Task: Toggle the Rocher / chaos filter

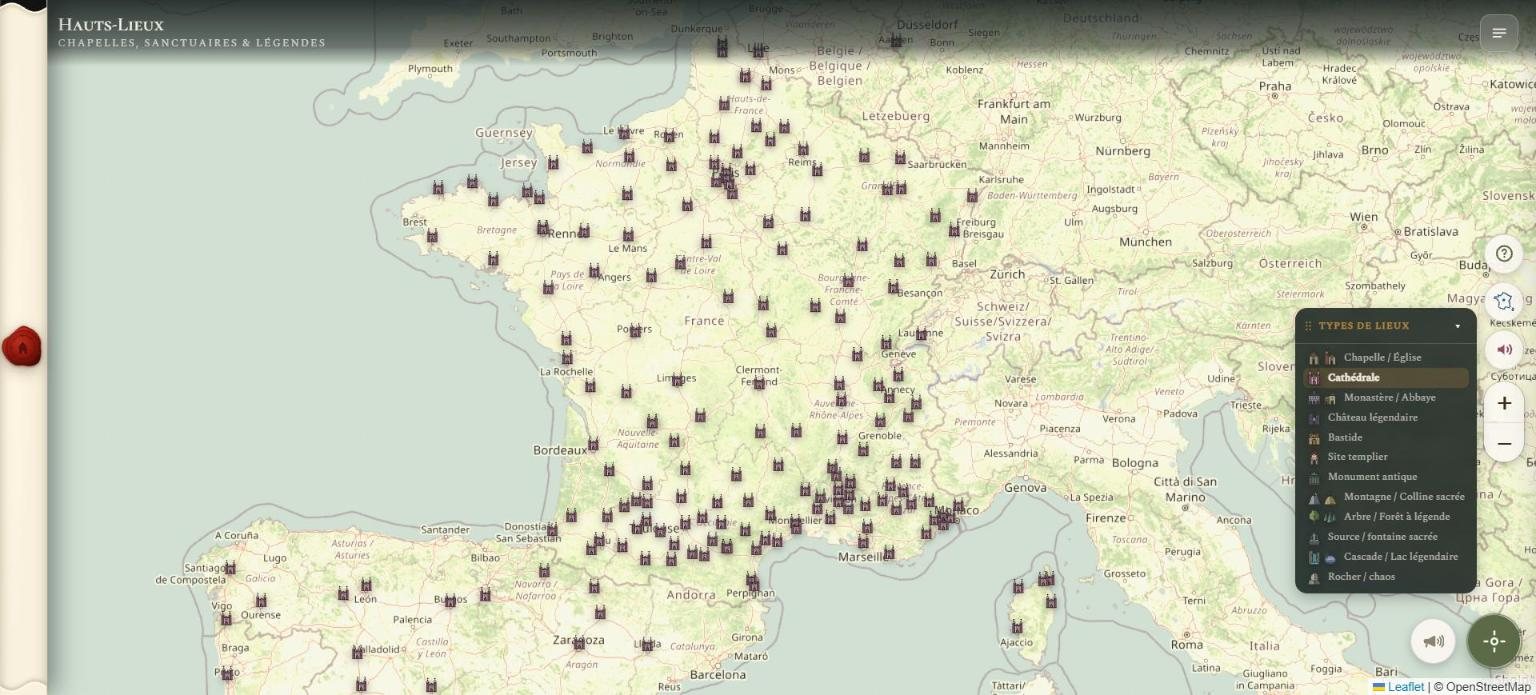Action: 1386,577
